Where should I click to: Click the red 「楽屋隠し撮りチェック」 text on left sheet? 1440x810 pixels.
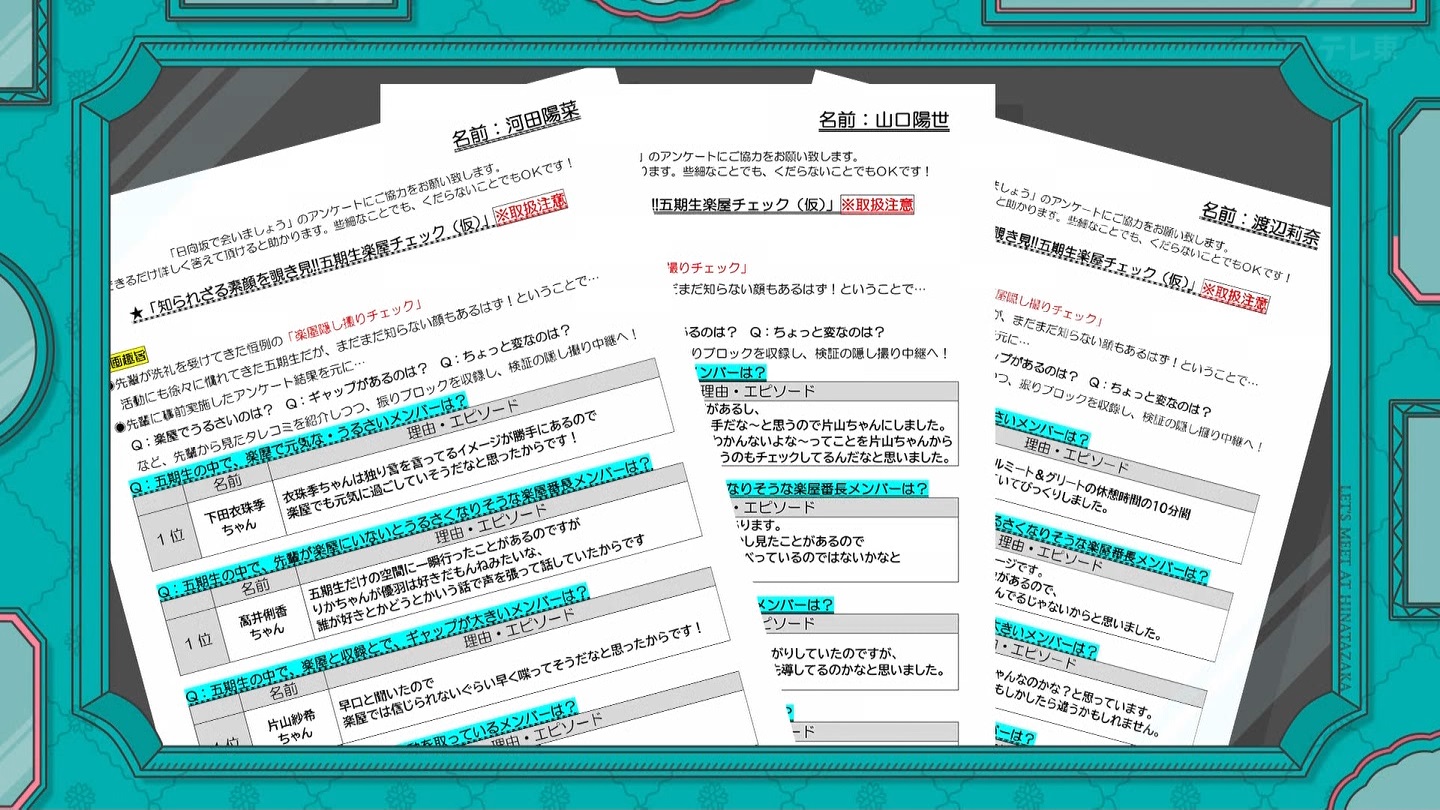pyautogui.click(x=354, y=322)
